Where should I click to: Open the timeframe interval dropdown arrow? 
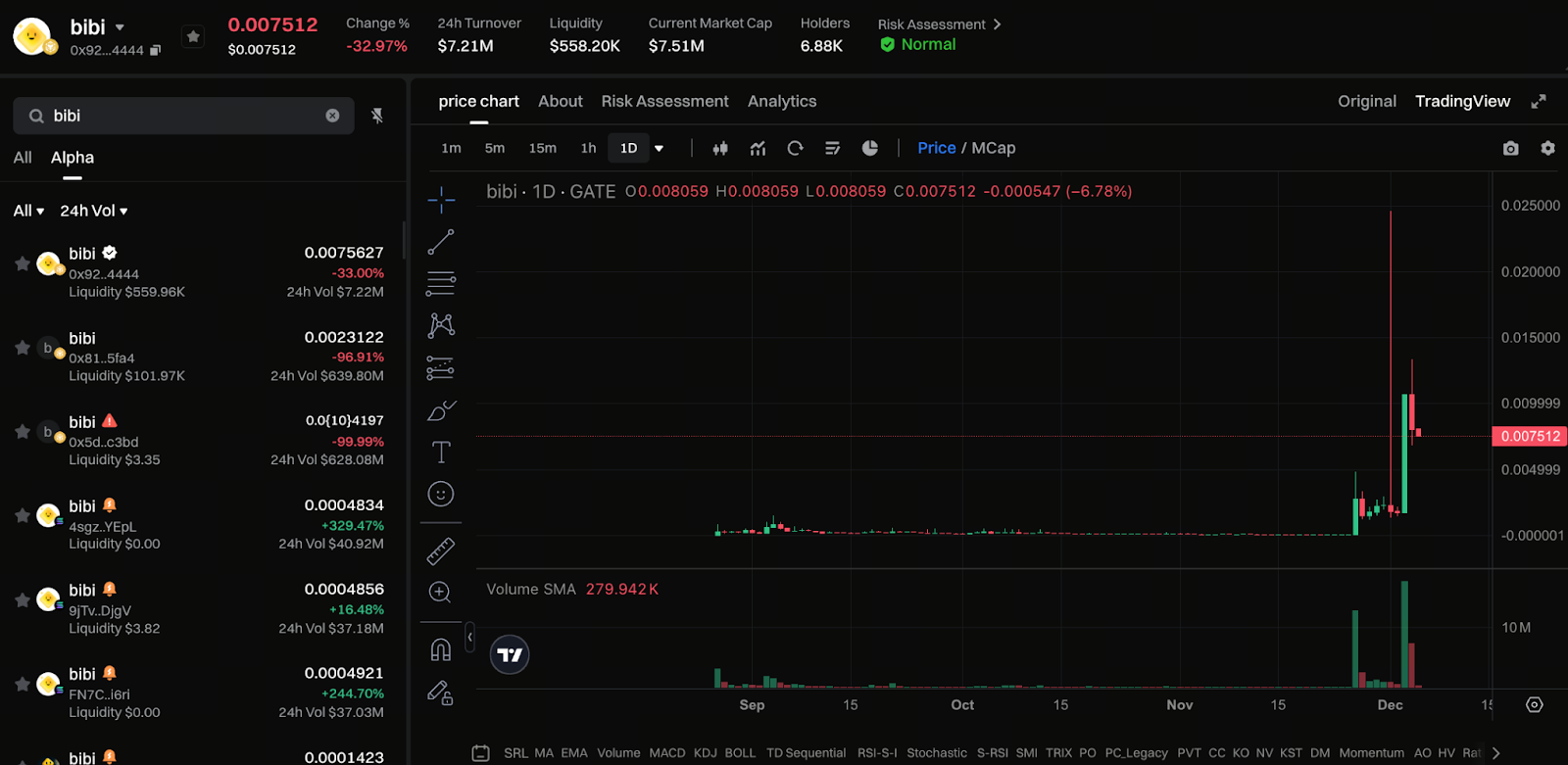pyautogui.click(x=660, y=148)
